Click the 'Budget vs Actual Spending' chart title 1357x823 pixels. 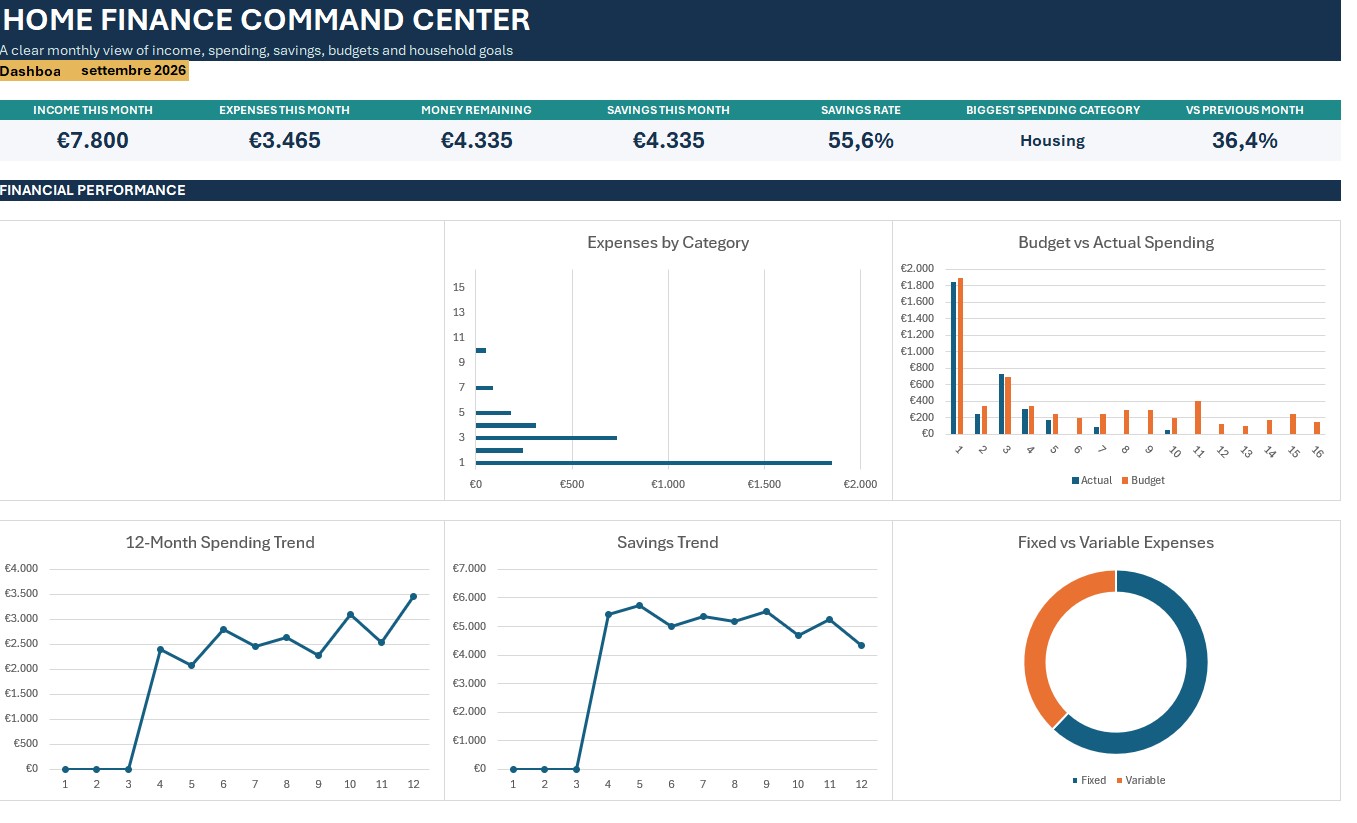pyautogui.click(x=1116, y=242)
